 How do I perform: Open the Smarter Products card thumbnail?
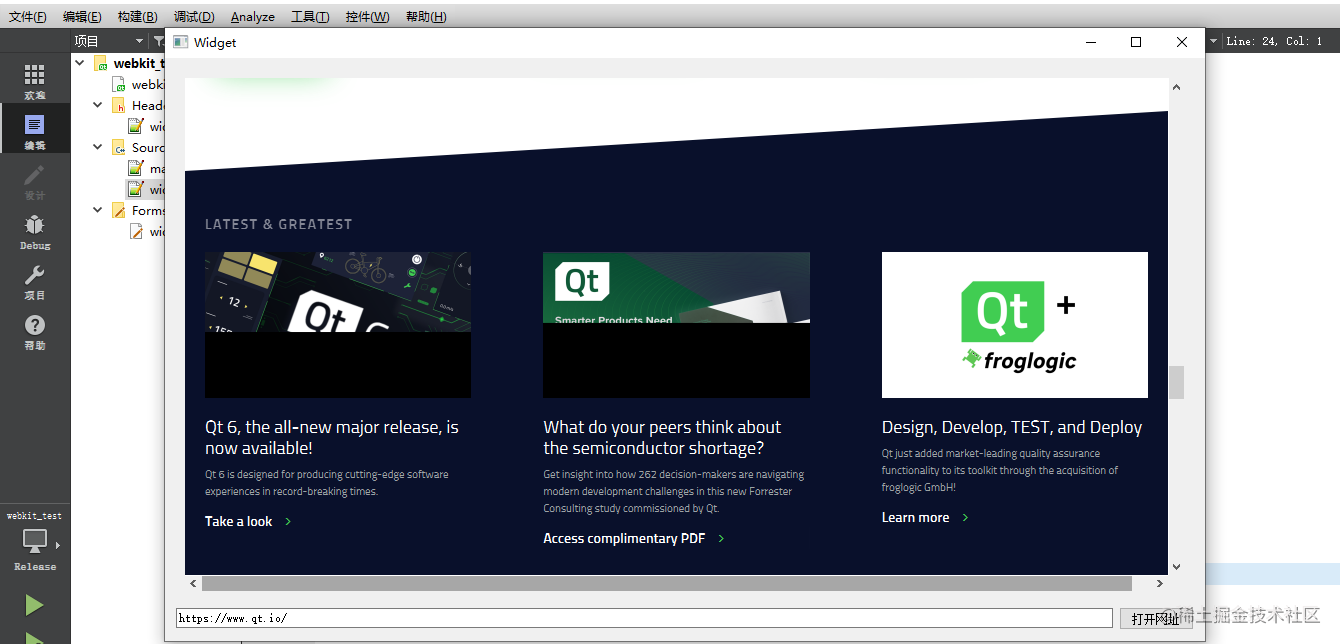(676, 325)
